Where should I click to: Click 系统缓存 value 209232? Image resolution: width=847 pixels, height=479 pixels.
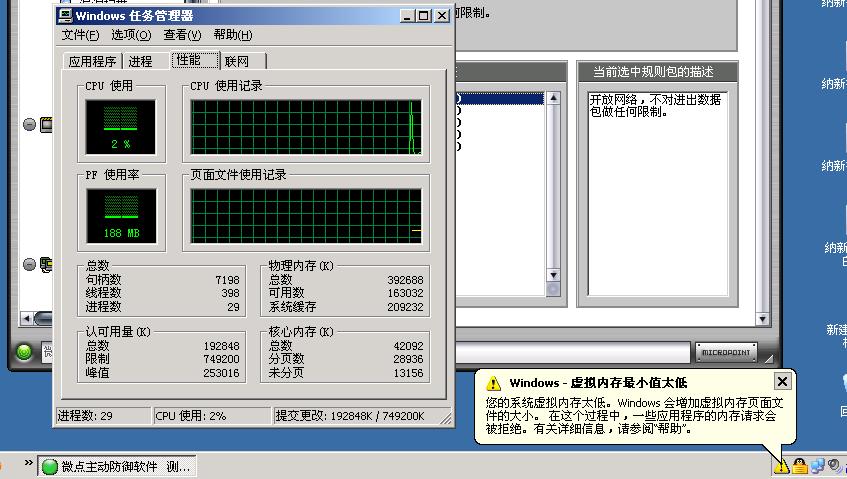(405, 307)
